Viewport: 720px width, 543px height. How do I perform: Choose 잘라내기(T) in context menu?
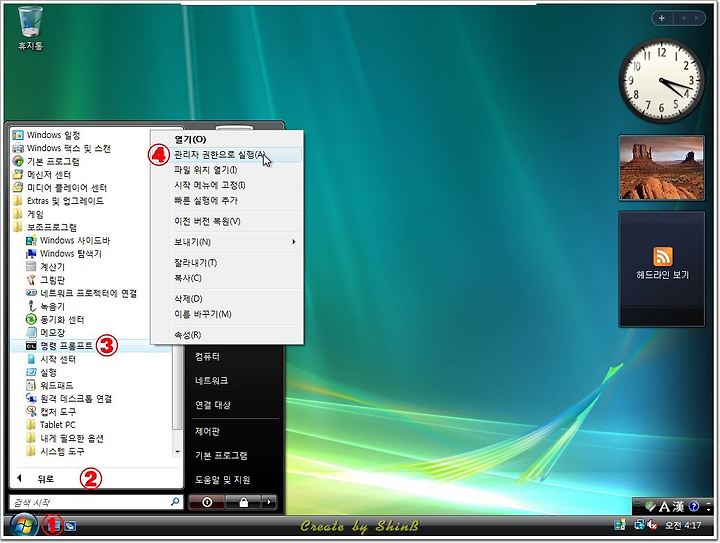point(227,263)
